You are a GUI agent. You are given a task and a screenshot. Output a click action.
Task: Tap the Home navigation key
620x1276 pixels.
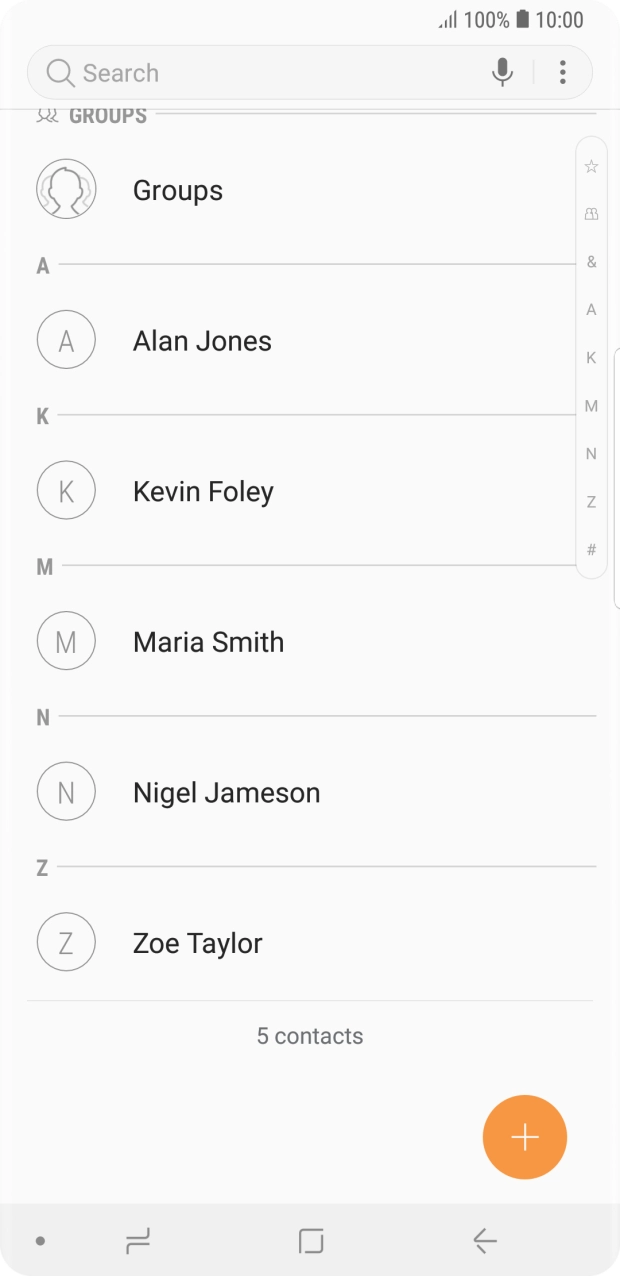pos(310,1240)
